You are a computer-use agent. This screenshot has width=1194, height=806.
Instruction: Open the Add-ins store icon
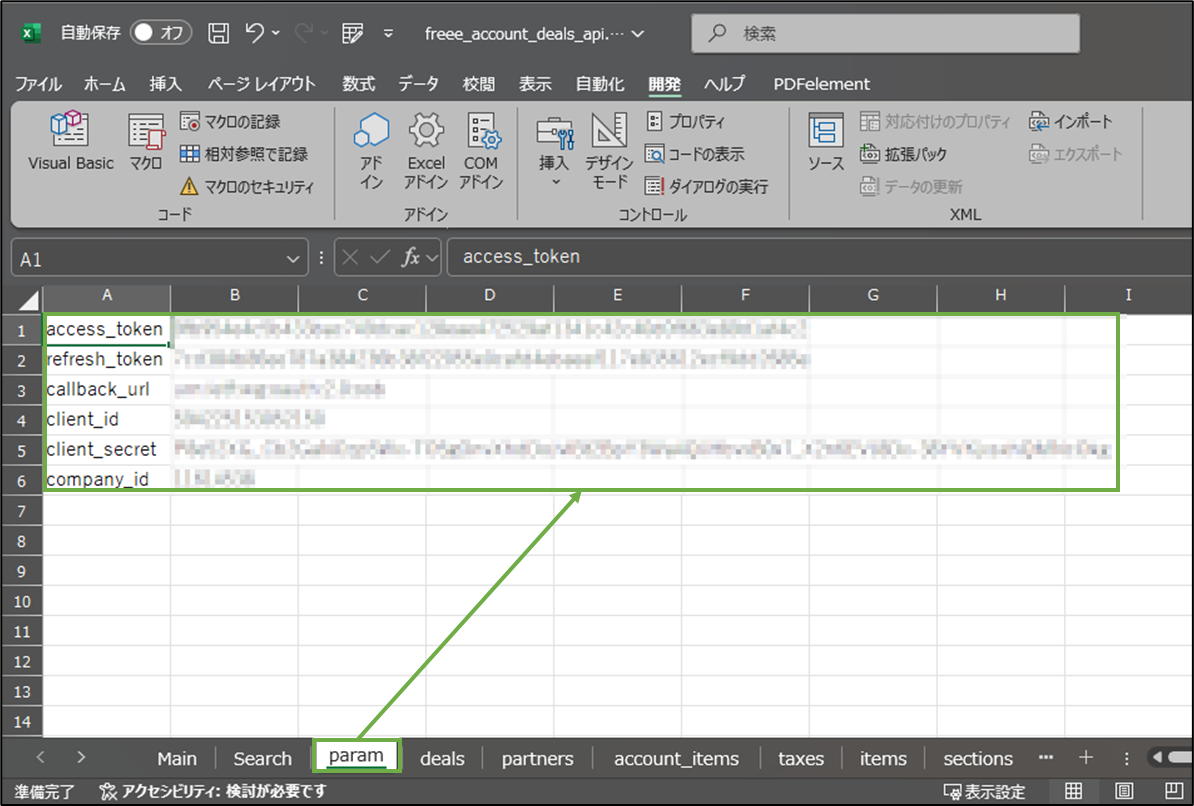coord(372,150)
